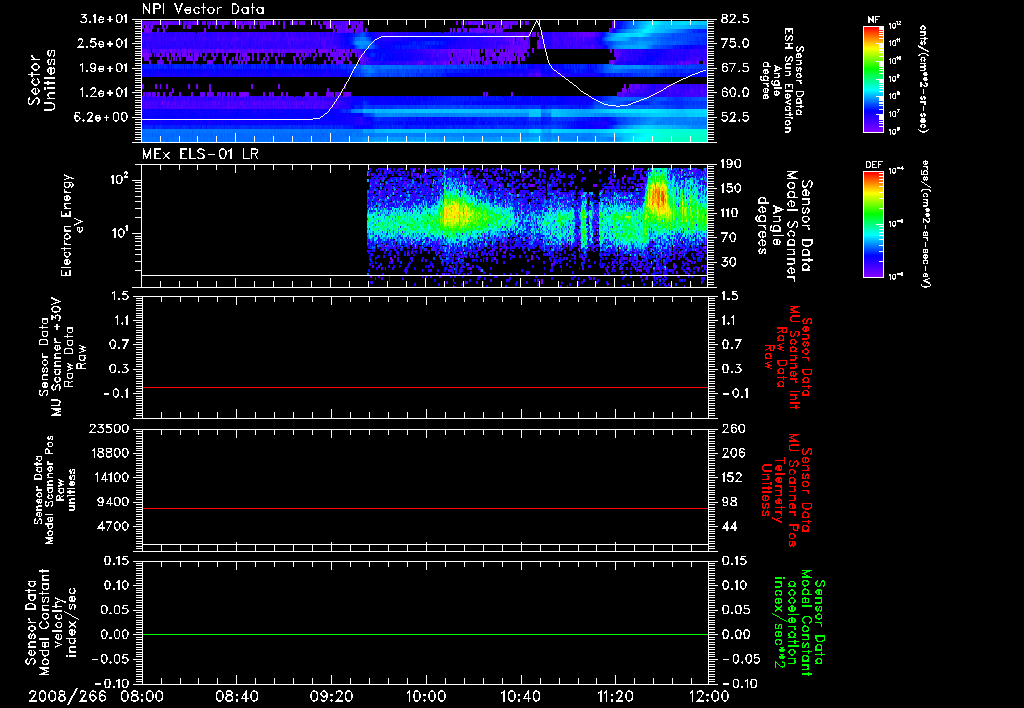Click the "18800" scanner position tick label
The image size is (1024, 708).
click(109, 453)
